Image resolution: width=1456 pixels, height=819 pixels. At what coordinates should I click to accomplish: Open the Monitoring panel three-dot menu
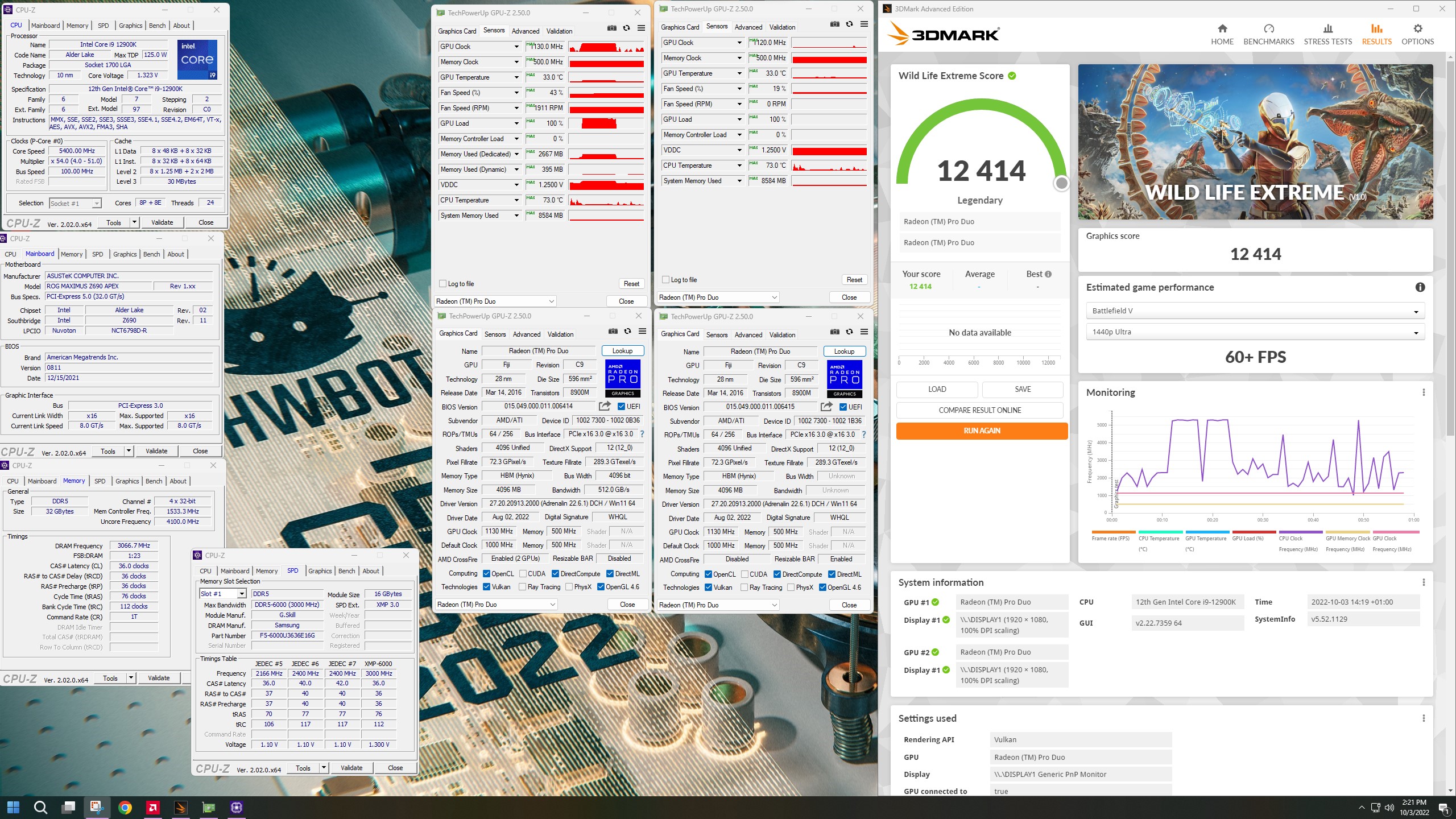pos(1423,392)
